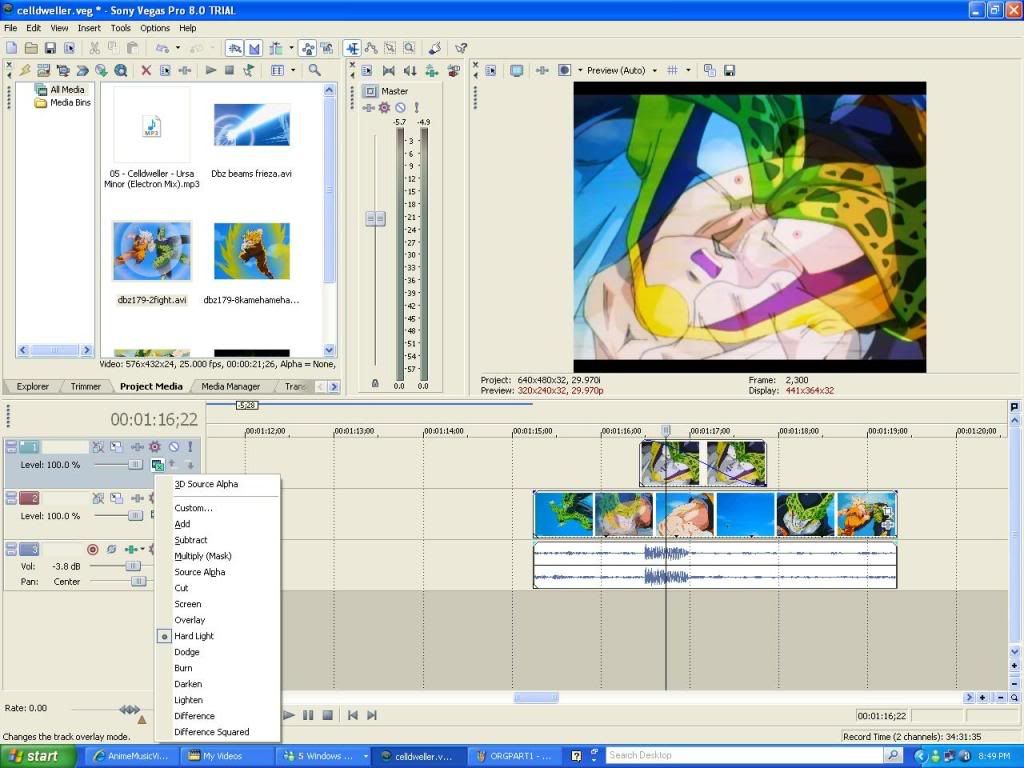Arm track 3 for record
This screenshot has width=1024, height=768.
coord(93,549)
